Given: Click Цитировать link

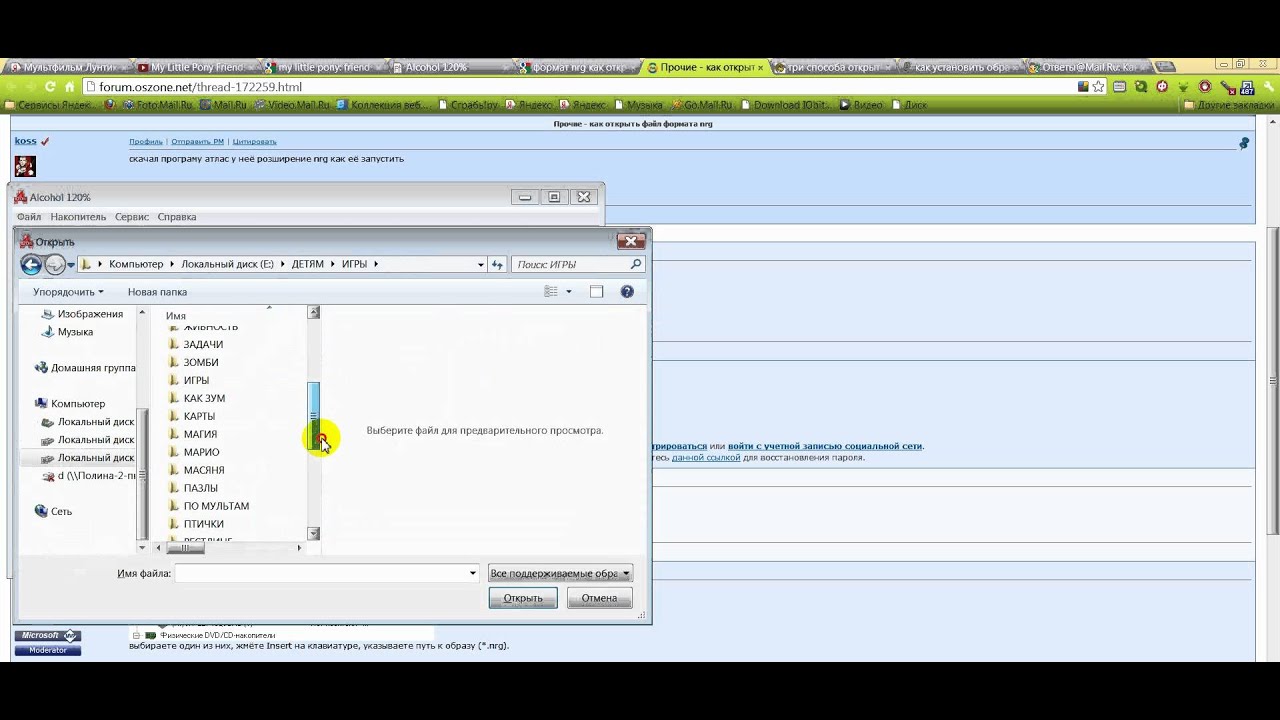Looking at the screenshot, I should coord(254,142).
